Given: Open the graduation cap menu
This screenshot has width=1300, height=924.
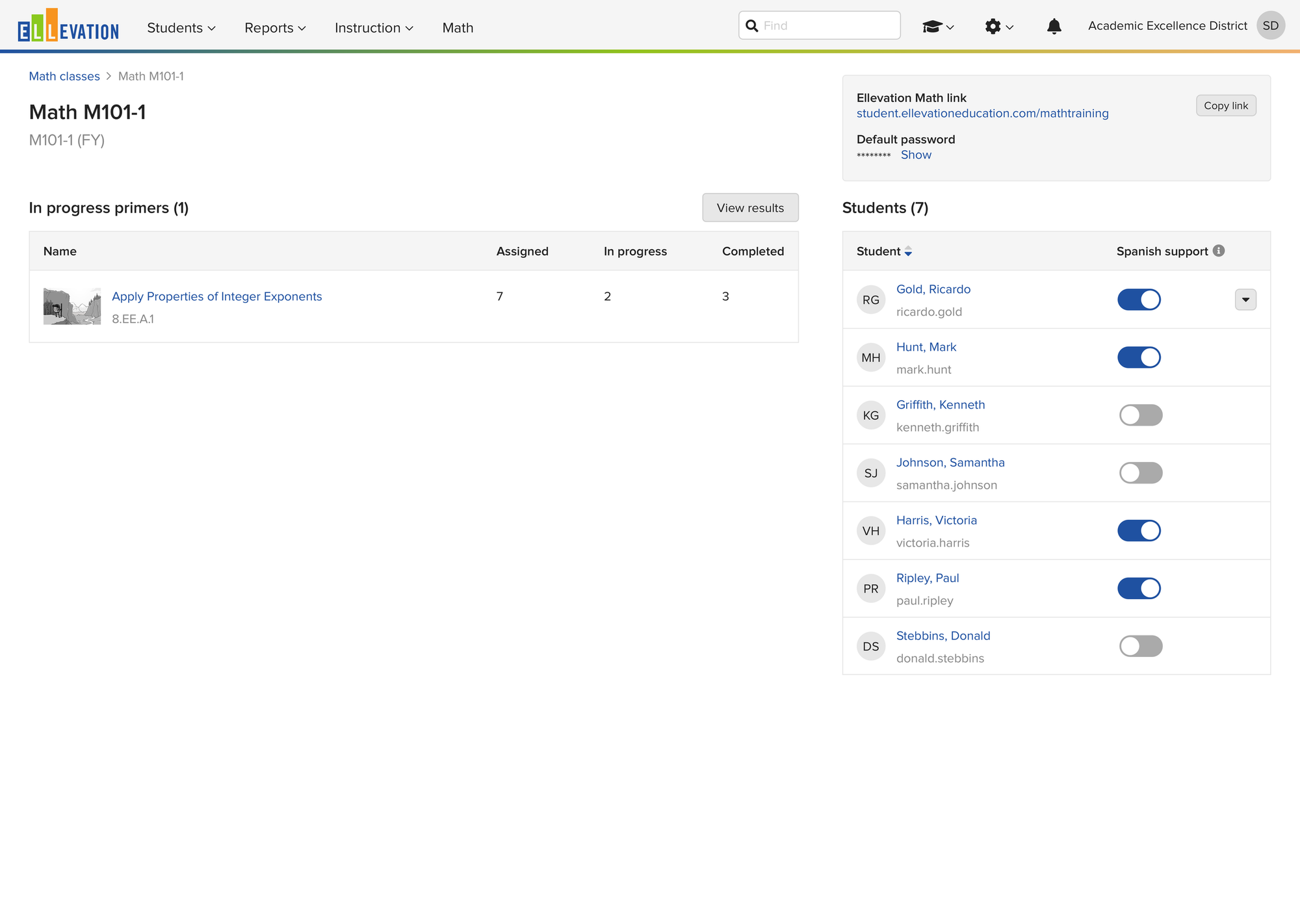Looking at the screenshot, I should coord(937,27).
